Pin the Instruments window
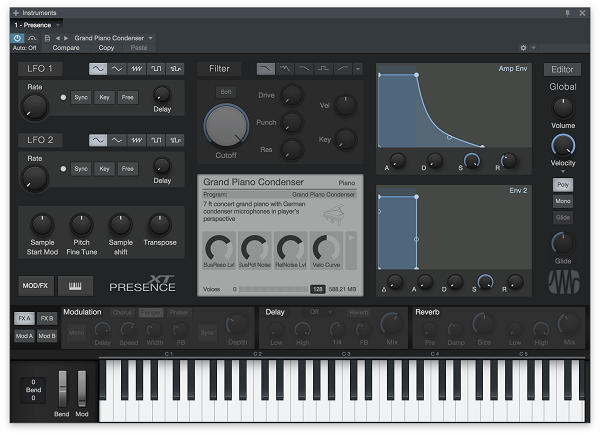 coord(567,13)
